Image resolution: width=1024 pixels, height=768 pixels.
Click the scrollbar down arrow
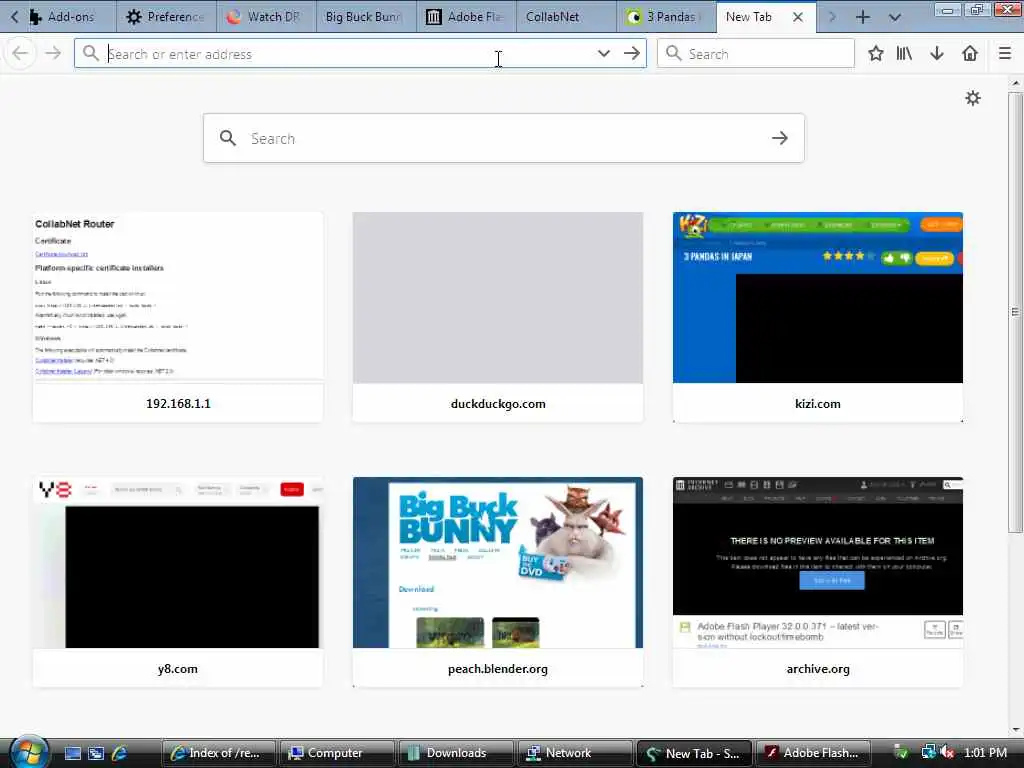[1015, 730]
